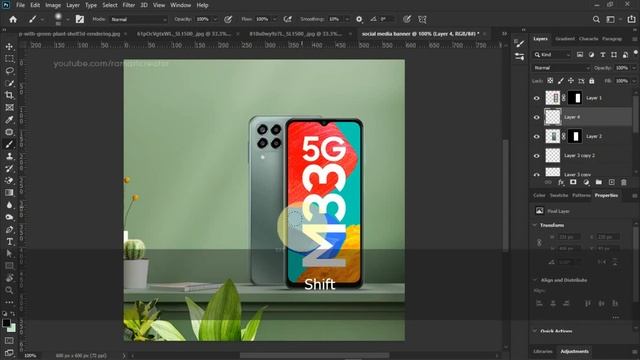640x360 pixels.
Task: Open the Opacity dropdown in options bar
Action: (x=215, y=19)
